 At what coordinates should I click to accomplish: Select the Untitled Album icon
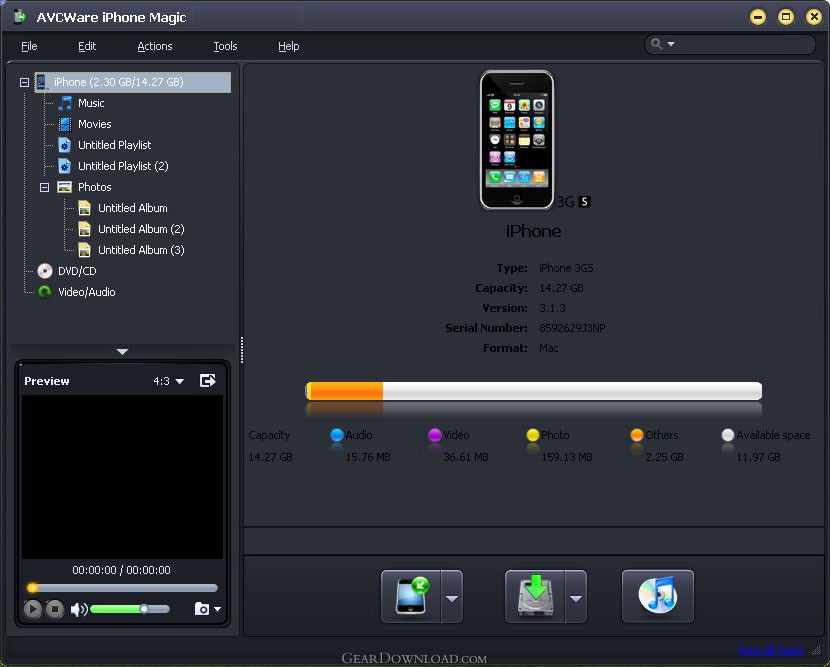(84, 208)
